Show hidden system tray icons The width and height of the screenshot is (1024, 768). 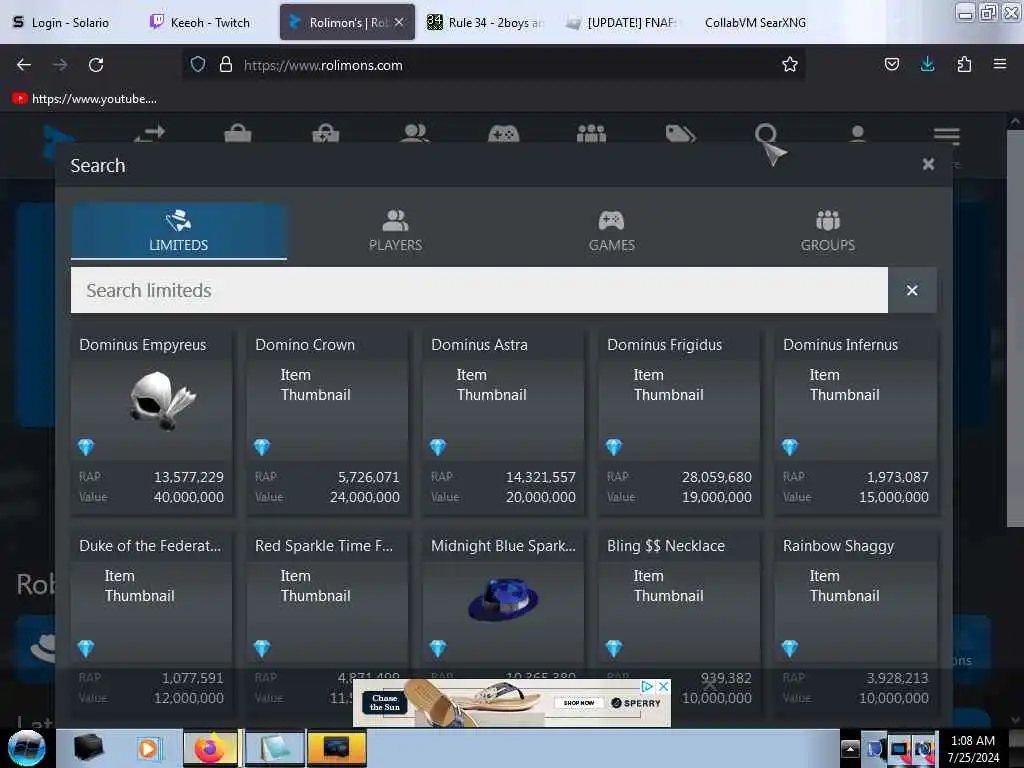(850, 748)
